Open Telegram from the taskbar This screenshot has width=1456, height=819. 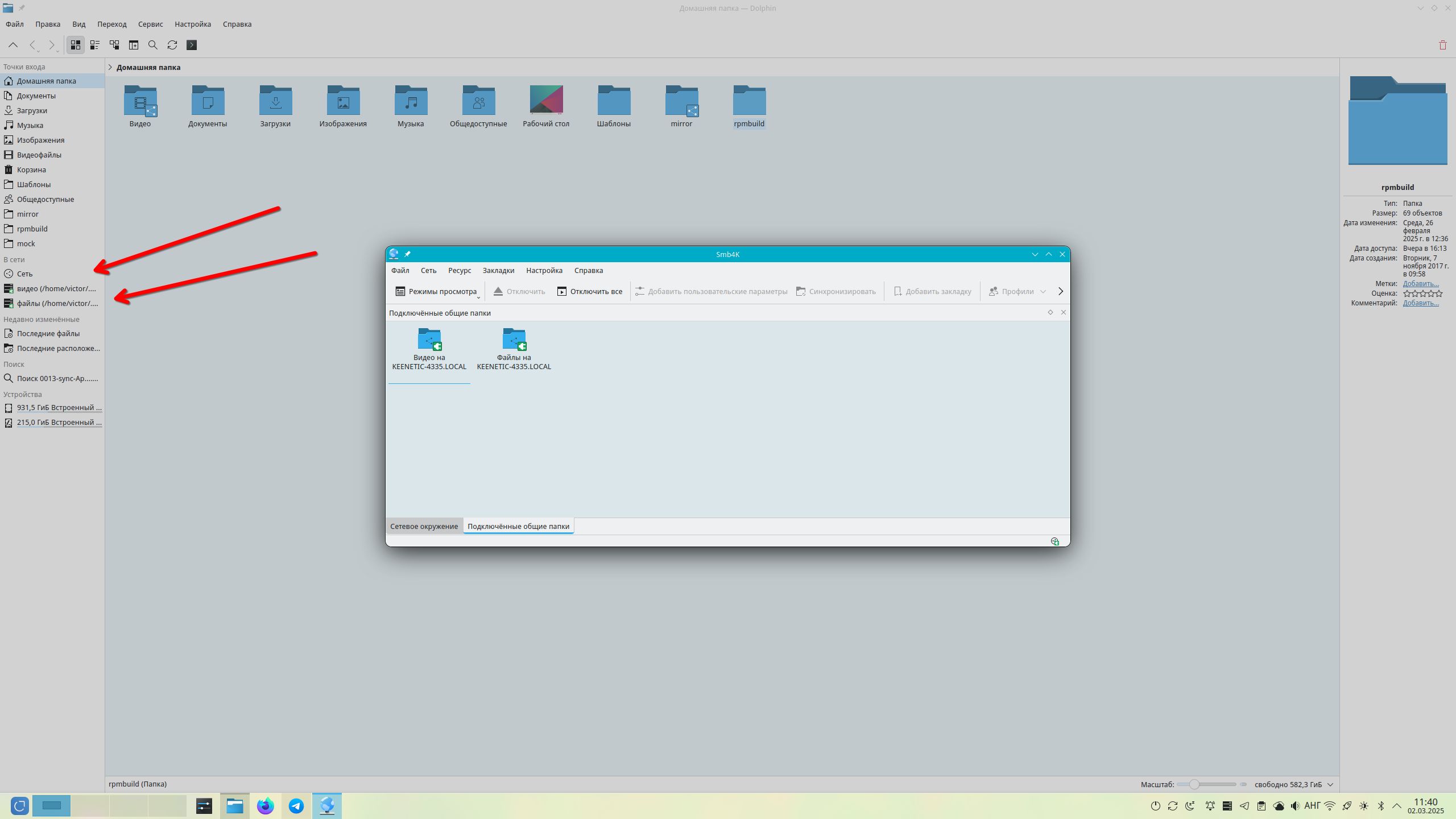click(296, 806)
